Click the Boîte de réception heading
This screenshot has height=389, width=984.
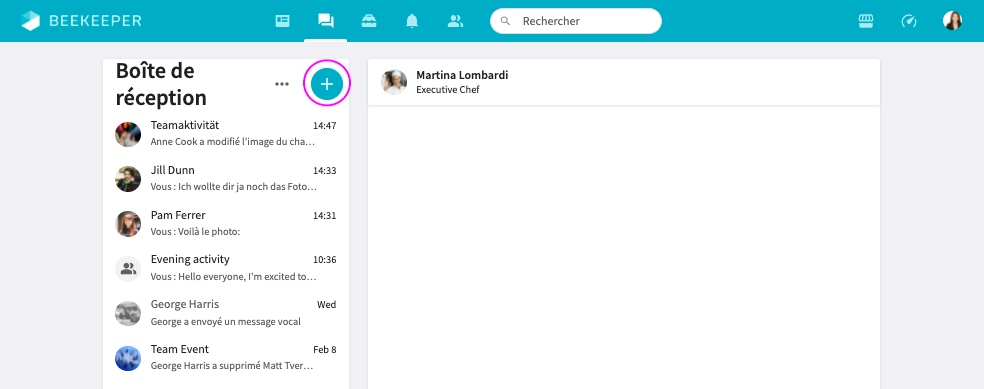(x=161, y=84)
